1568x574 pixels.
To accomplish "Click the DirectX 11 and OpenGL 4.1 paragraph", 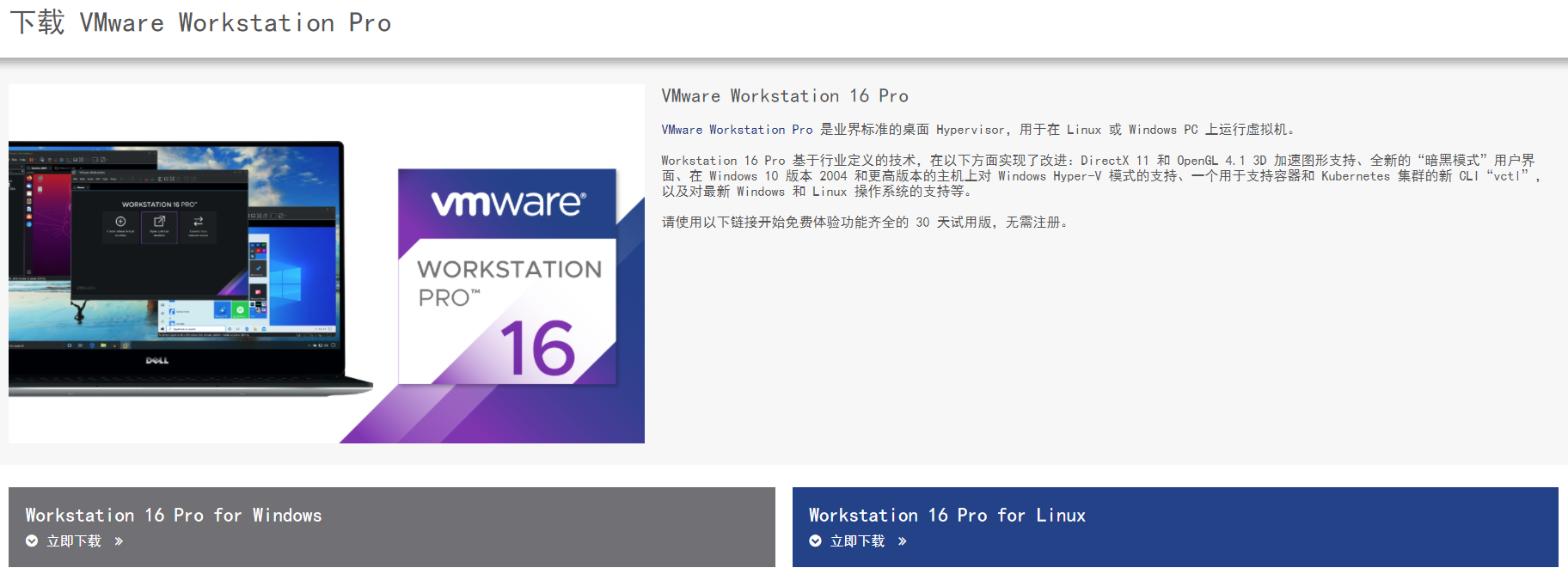I will pyautogui.click(x=1101, y=176).
